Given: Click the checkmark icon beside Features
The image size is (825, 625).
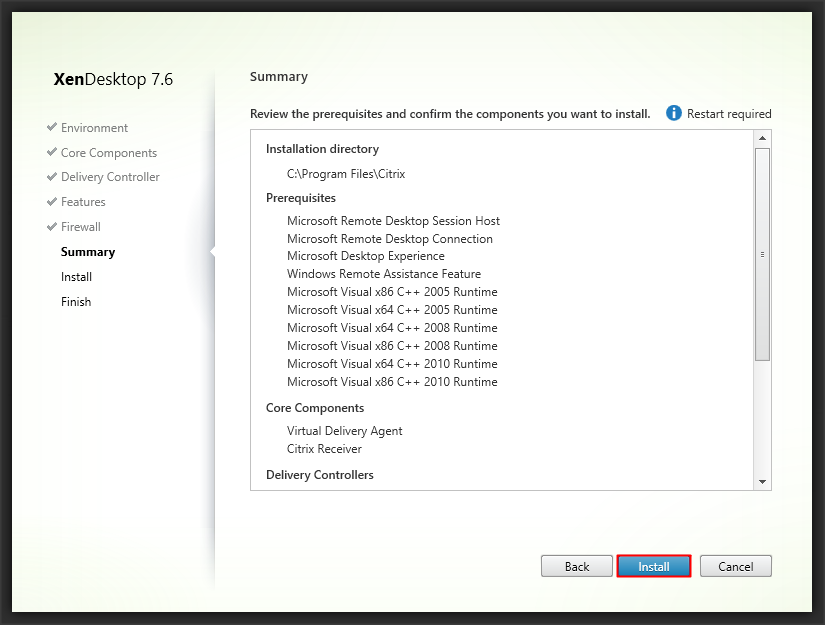Looking at the screenshot, I should coord(51,202).
